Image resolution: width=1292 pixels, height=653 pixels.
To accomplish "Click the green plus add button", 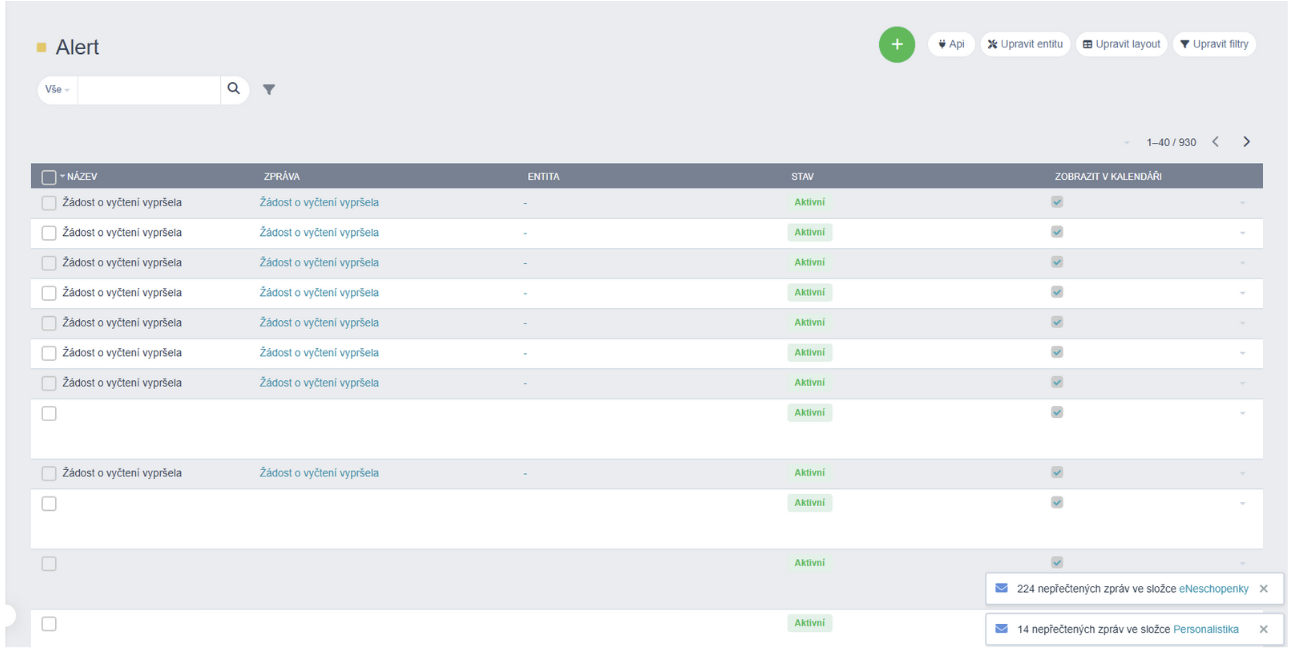I will coord(896,45).
